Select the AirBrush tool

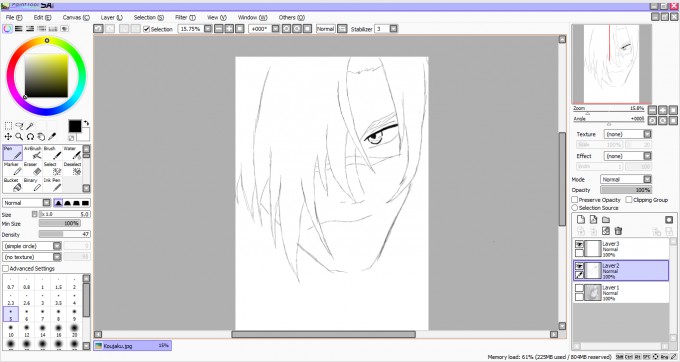click(x=33, y=153)
